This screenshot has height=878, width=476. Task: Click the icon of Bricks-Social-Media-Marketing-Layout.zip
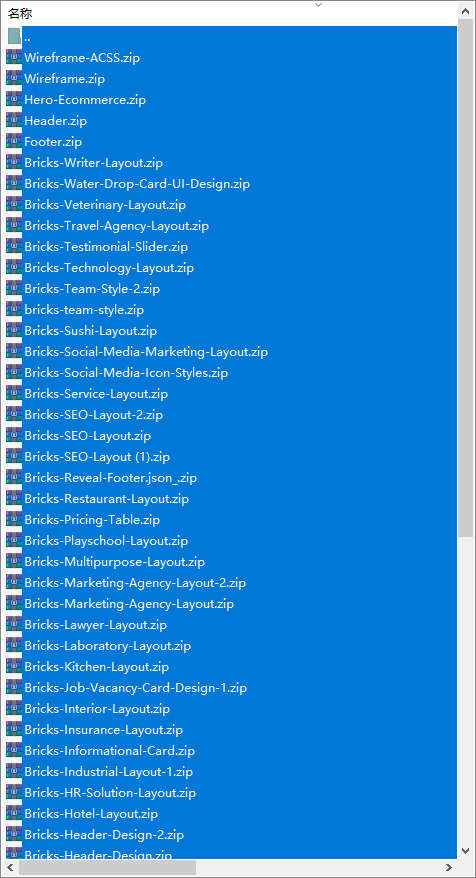(x=14, y=352)
